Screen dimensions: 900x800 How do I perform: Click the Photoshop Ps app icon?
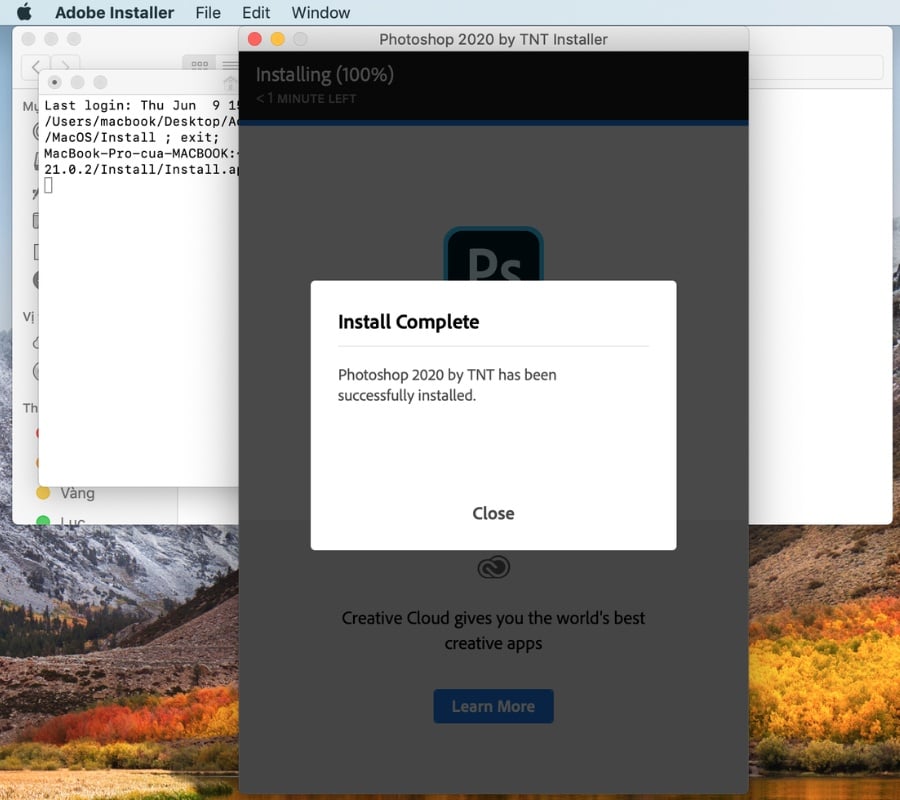point(493,257)
